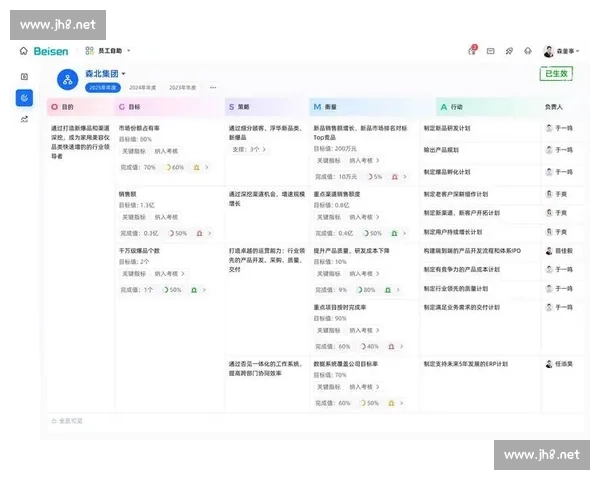Expand chevron after 完成值: 0.4亿 bell
600x480 pixels.
pos(404,233)
